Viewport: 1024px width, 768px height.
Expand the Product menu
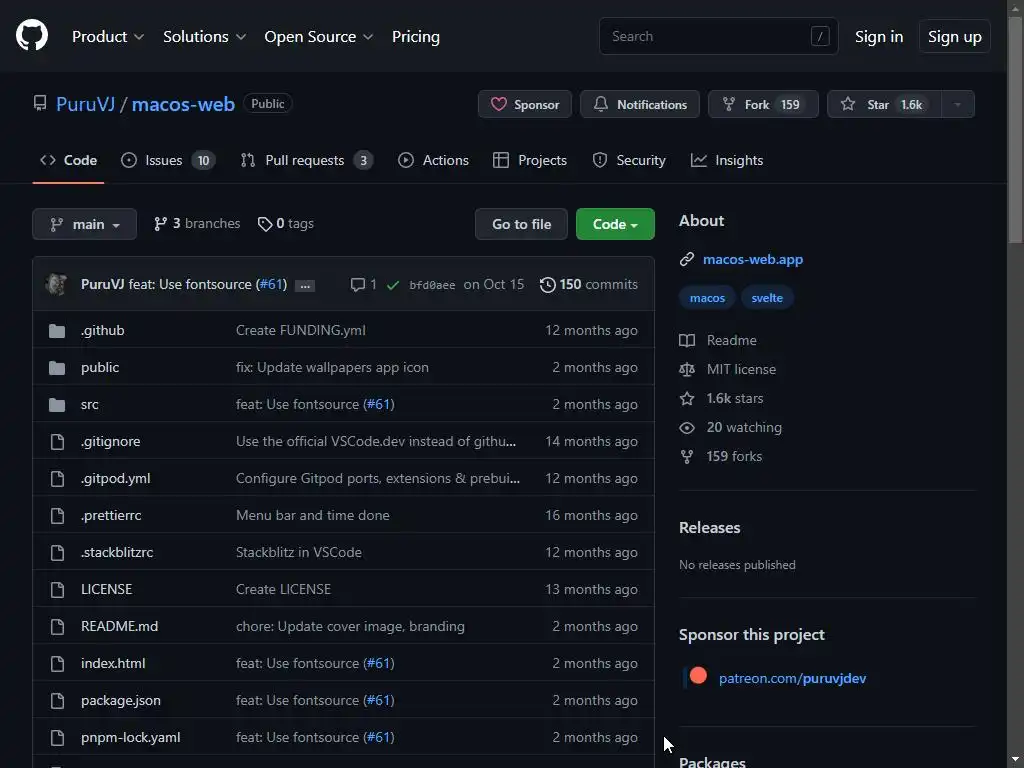point(108,37)
